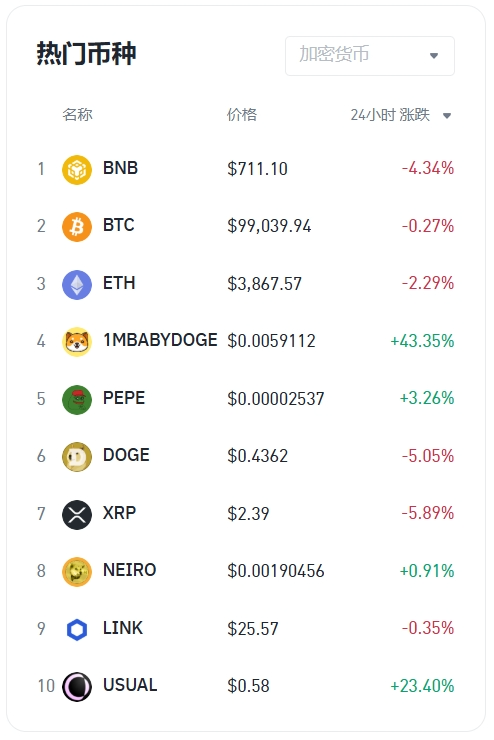Click the XRP black logo icon
494x740 pixels.
77,514
